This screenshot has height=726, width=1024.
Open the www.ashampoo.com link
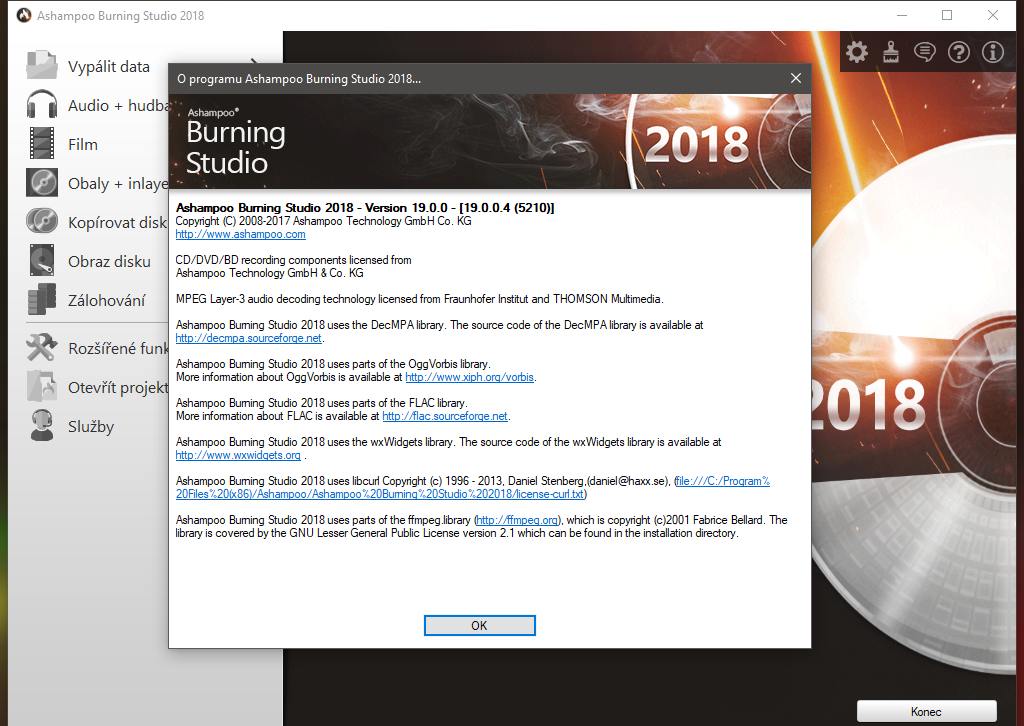240,234
